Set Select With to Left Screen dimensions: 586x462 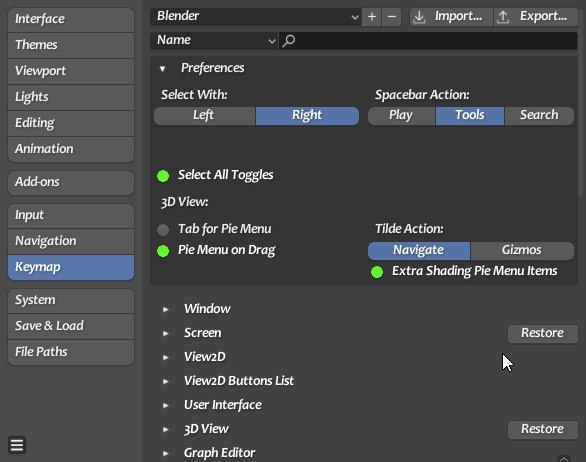pyautogui.click(x=204, y=116)
